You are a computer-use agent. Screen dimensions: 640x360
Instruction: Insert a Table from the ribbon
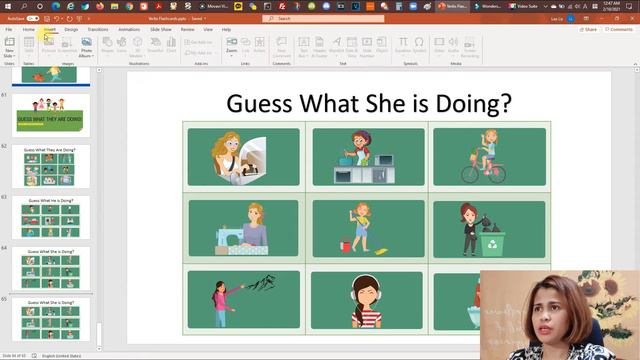(29, 45)
